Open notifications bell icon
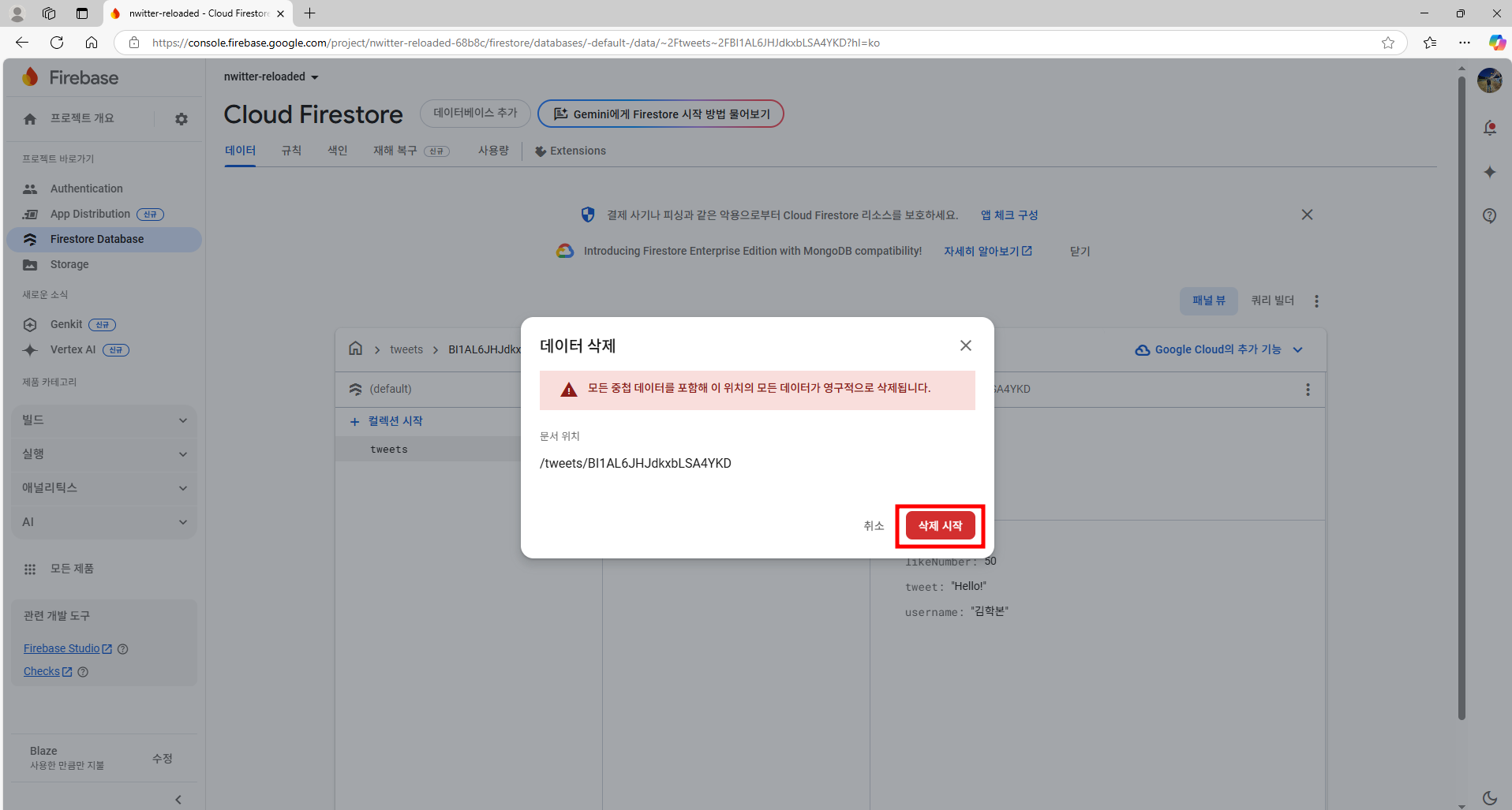The image size is (1512, 810). (1490, 128)
